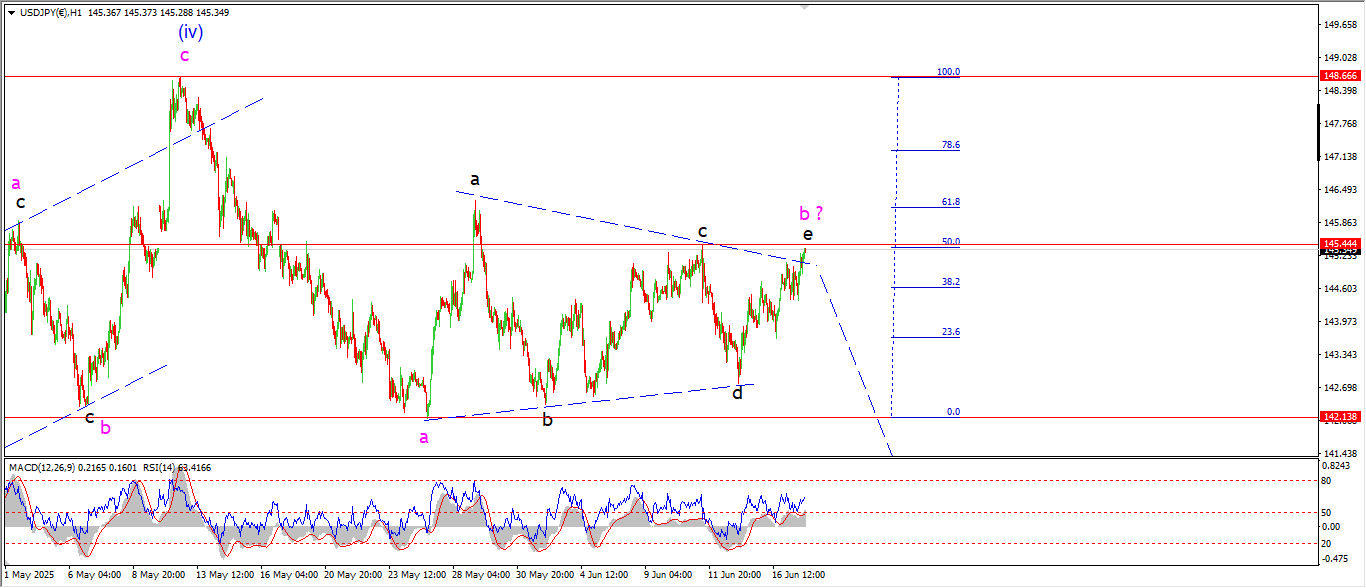Click the red 145.444 price tag

1338,244
